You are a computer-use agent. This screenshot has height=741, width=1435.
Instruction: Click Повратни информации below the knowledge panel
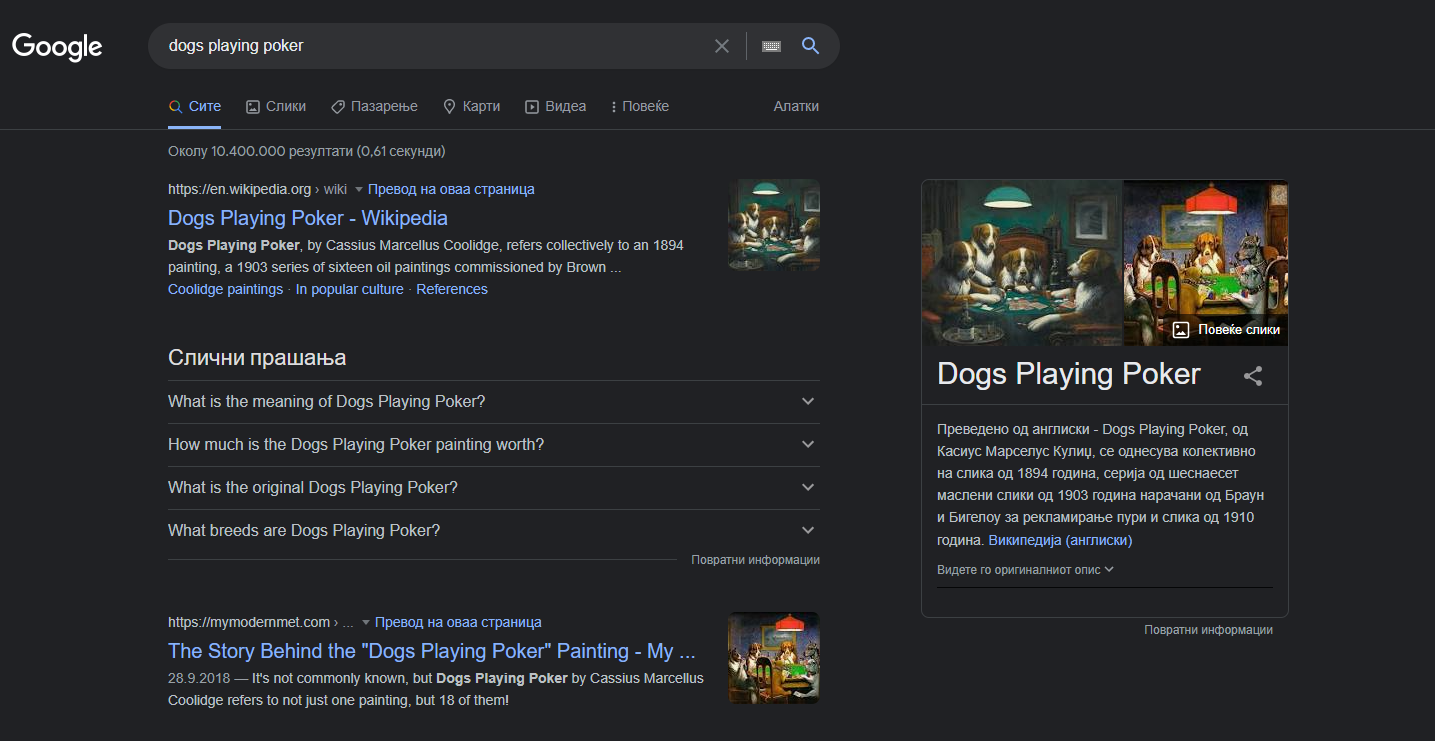click(1208, 630)
